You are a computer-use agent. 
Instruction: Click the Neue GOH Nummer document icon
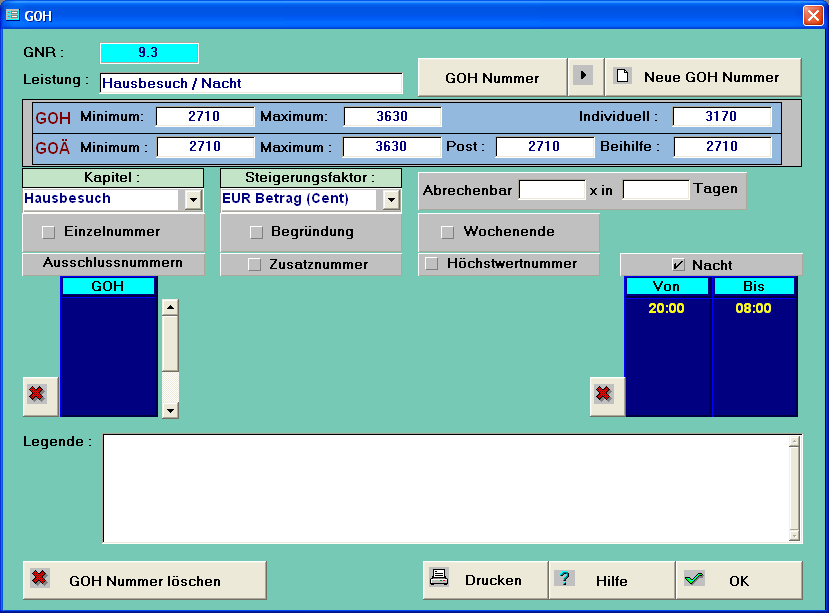click(622, 77)
